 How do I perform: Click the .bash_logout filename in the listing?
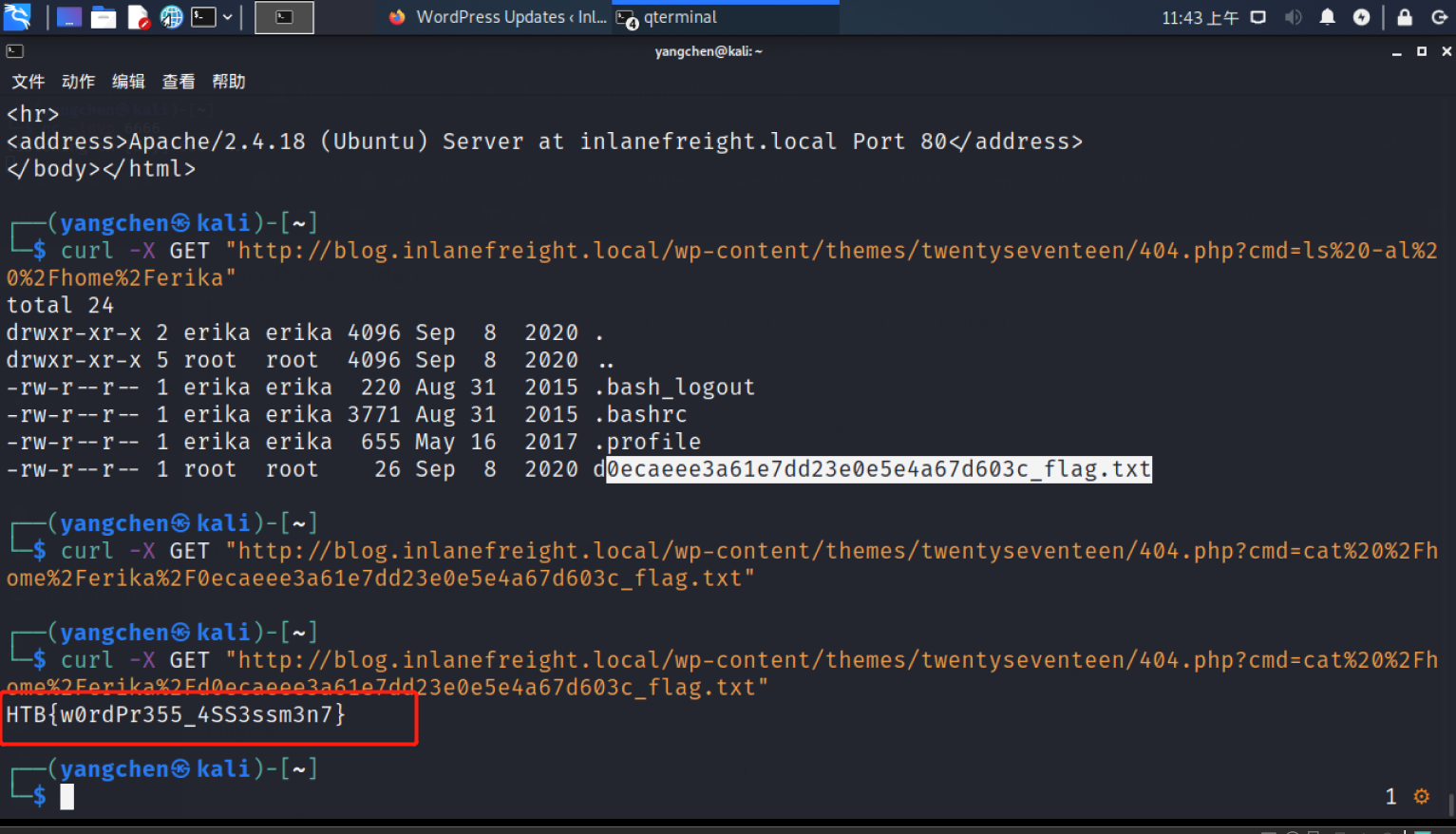[674, 388]
